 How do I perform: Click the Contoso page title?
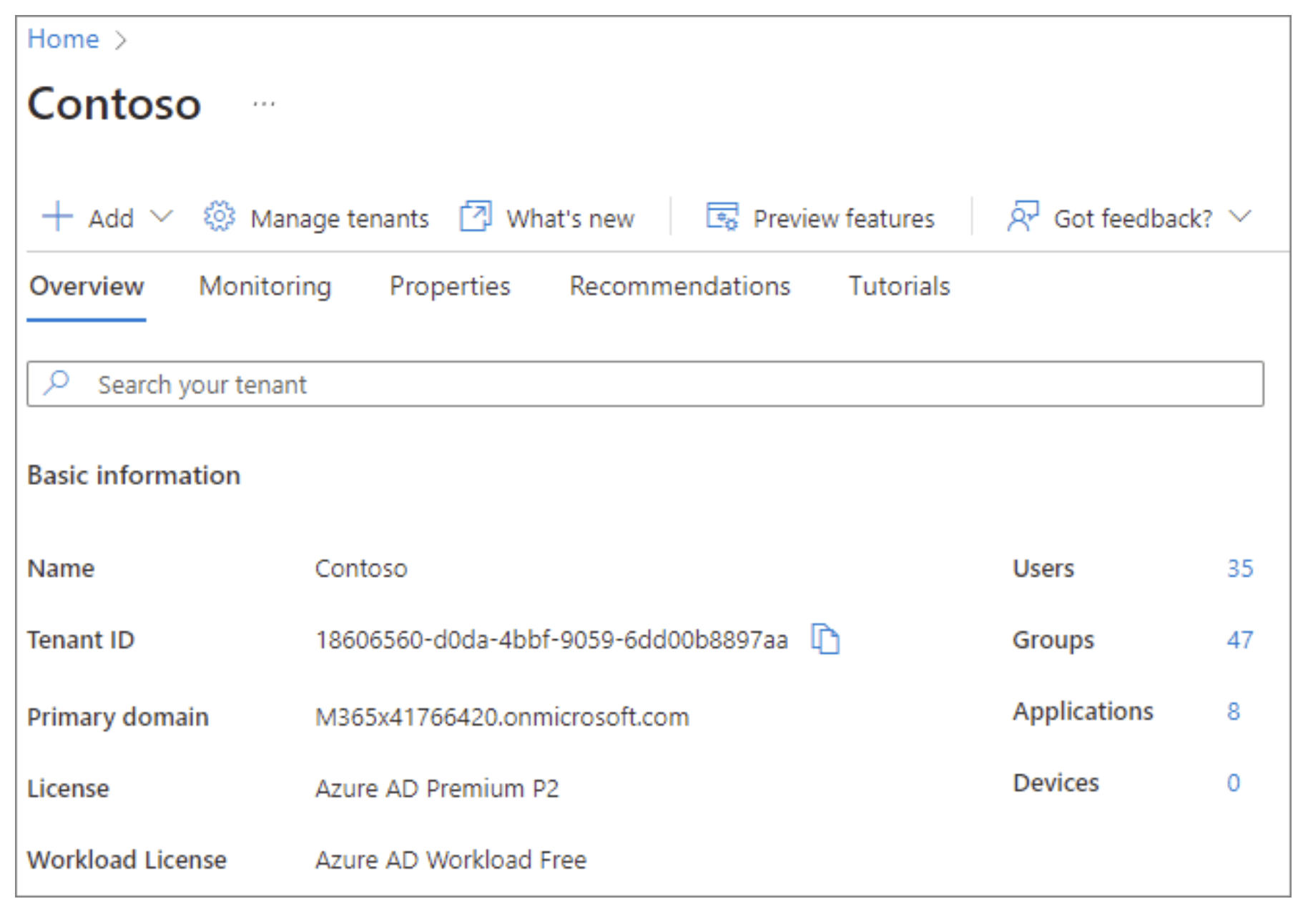coord(114,104)
